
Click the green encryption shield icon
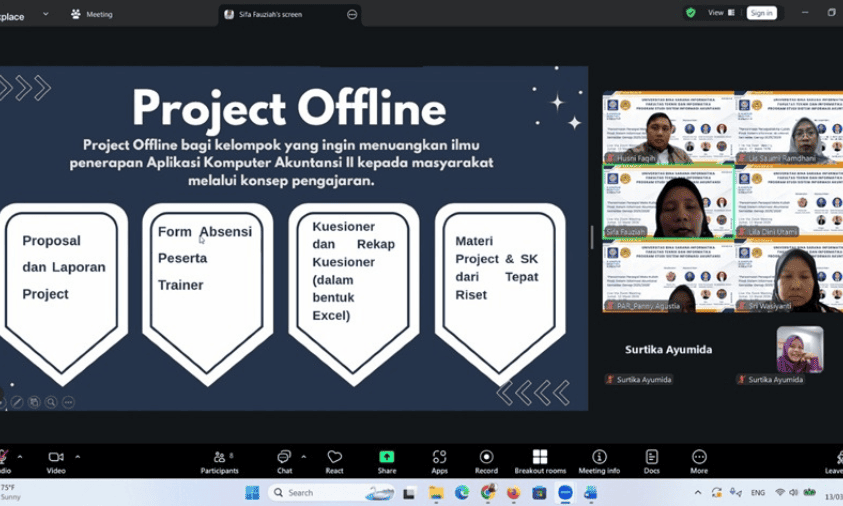tap(691, 13)
